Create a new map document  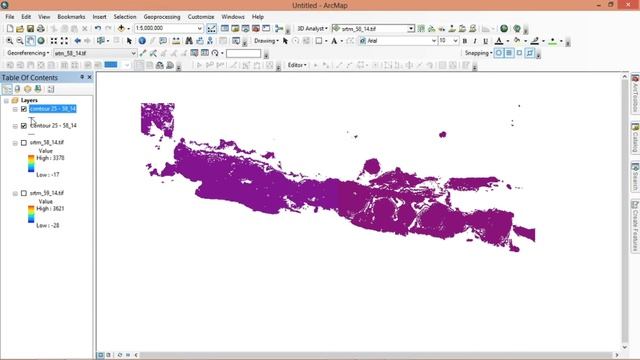point(10,29)
